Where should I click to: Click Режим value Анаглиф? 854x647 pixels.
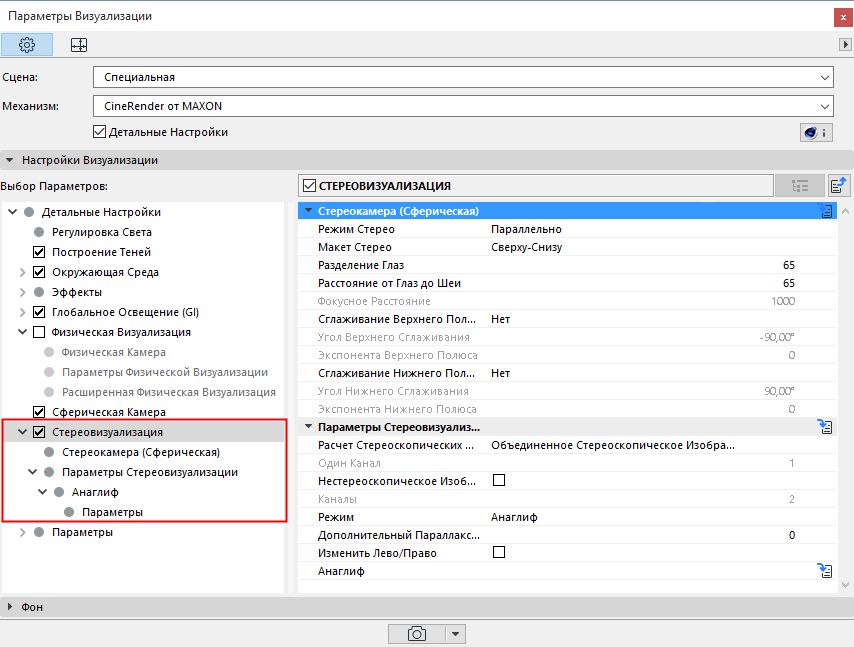(514, 517)
